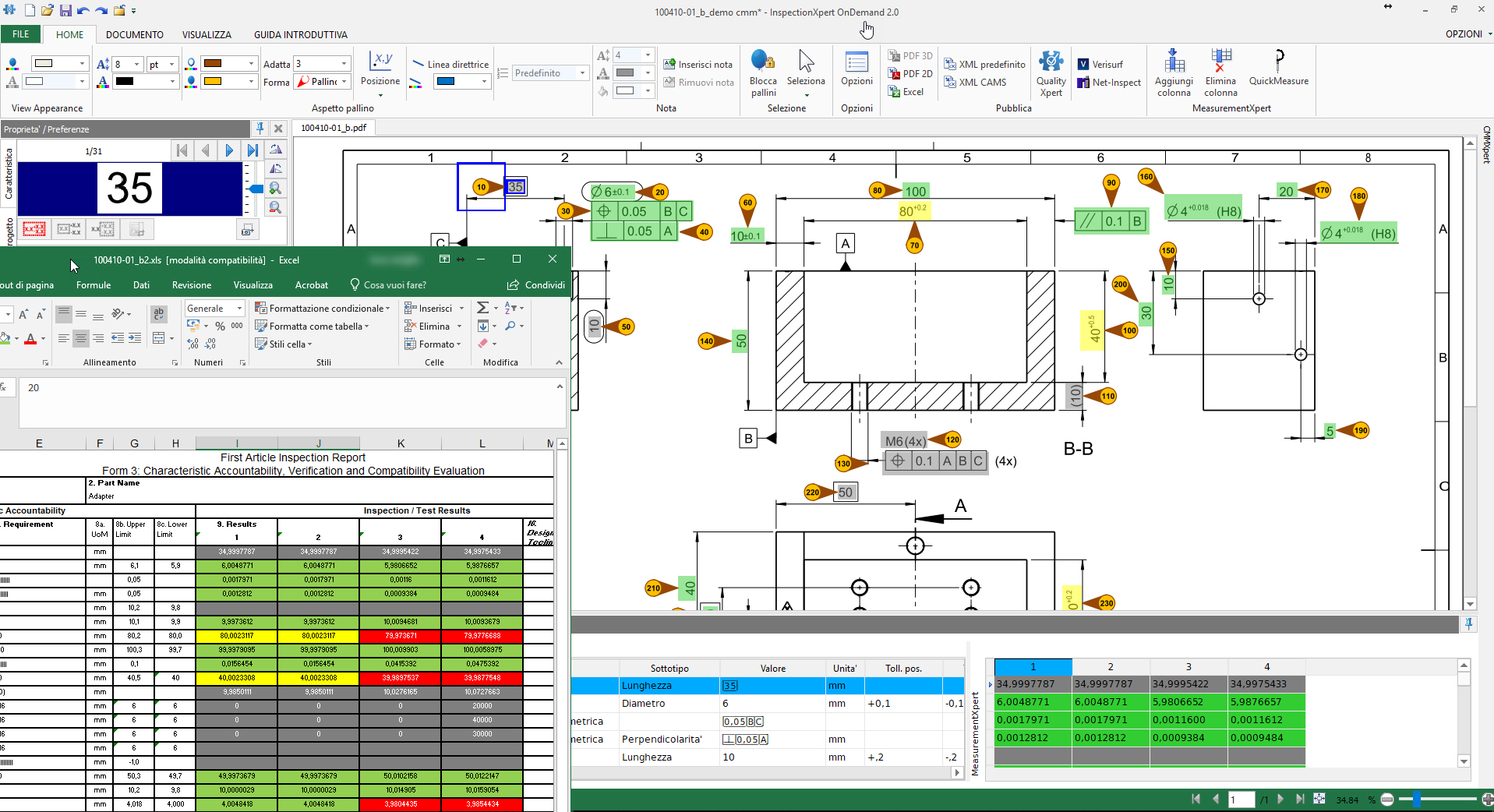Open the QuickMeasure tool
Viewport: 1494px width, 812px height.
click(x=1278, y=62)
